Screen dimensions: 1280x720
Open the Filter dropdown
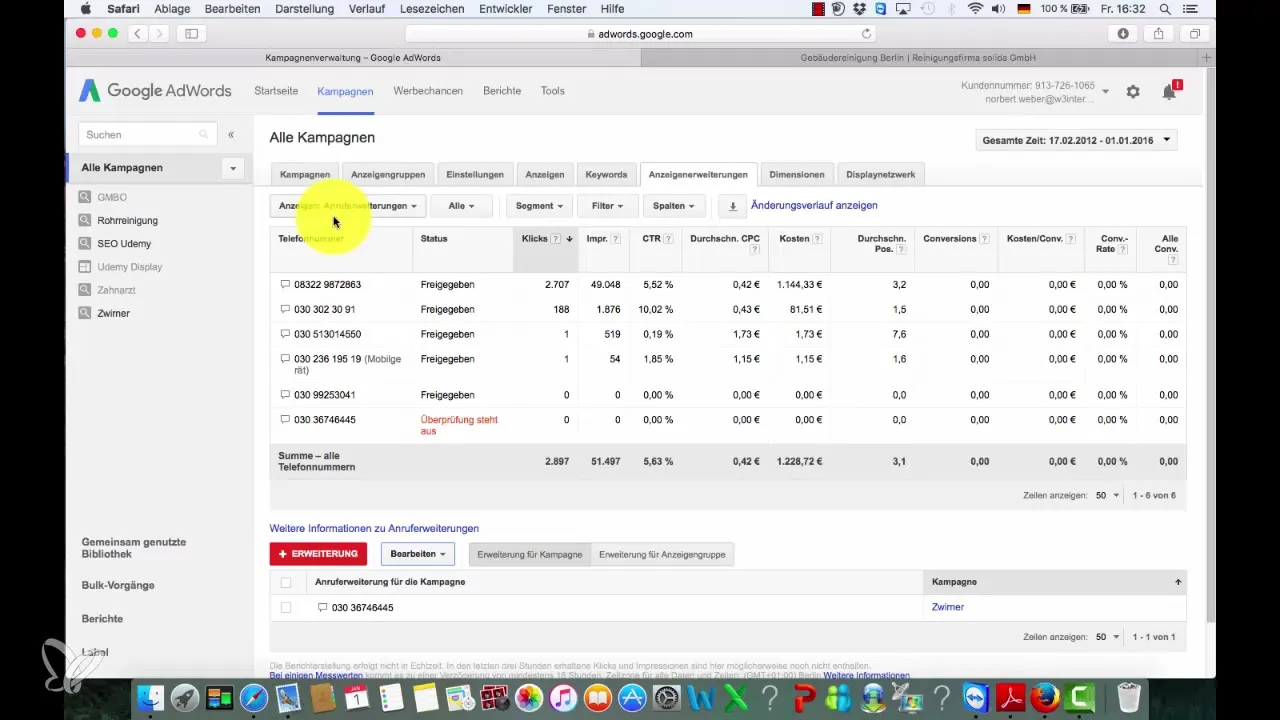pyautogui.click(x=607, y=206)
